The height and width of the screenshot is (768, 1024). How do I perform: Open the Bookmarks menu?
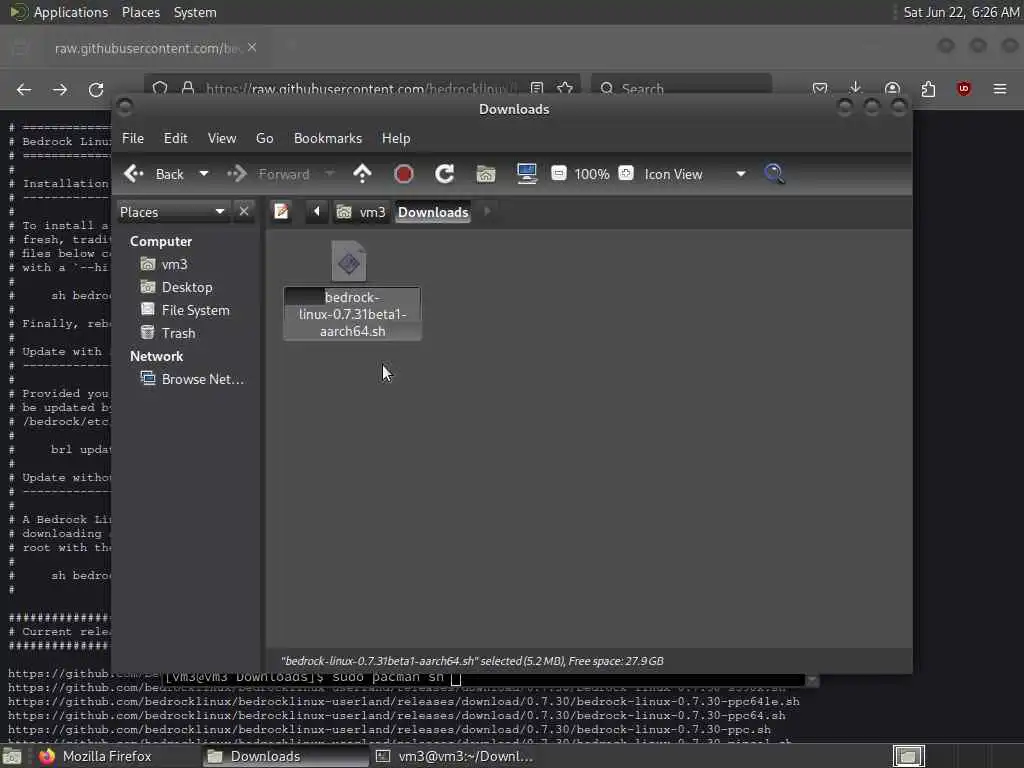pos(328,138)
